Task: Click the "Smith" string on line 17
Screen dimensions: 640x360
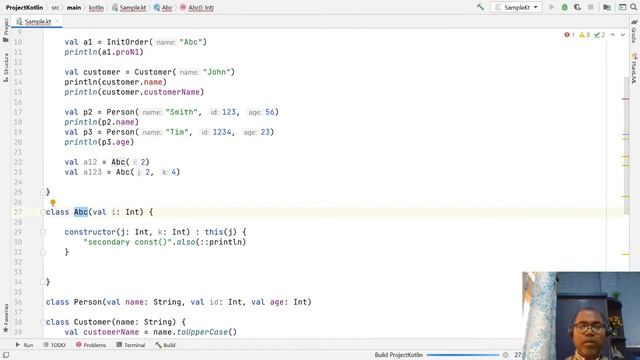Action: tap(181, 112)
